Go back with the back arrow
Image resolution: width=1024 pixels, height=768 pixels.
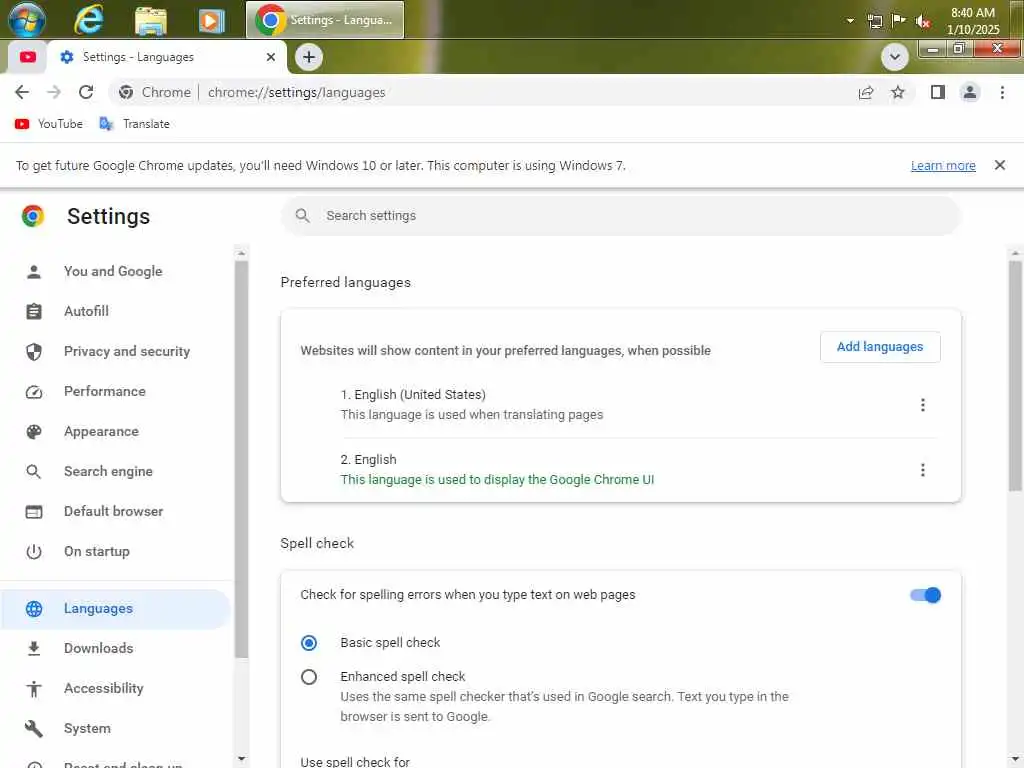(22, 92)
